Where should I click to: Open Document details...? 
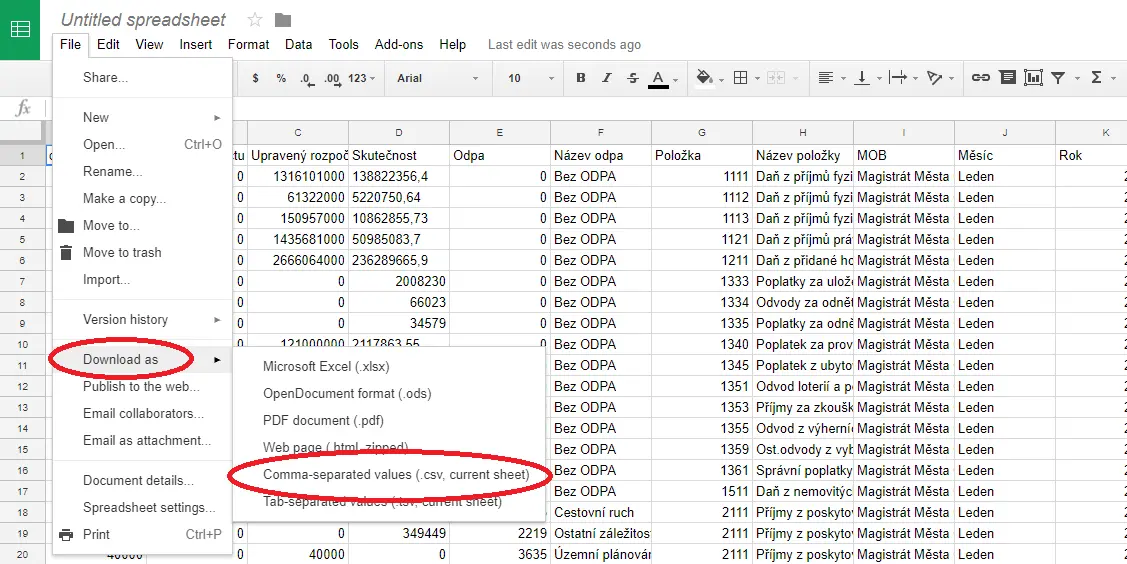[142, 481]
